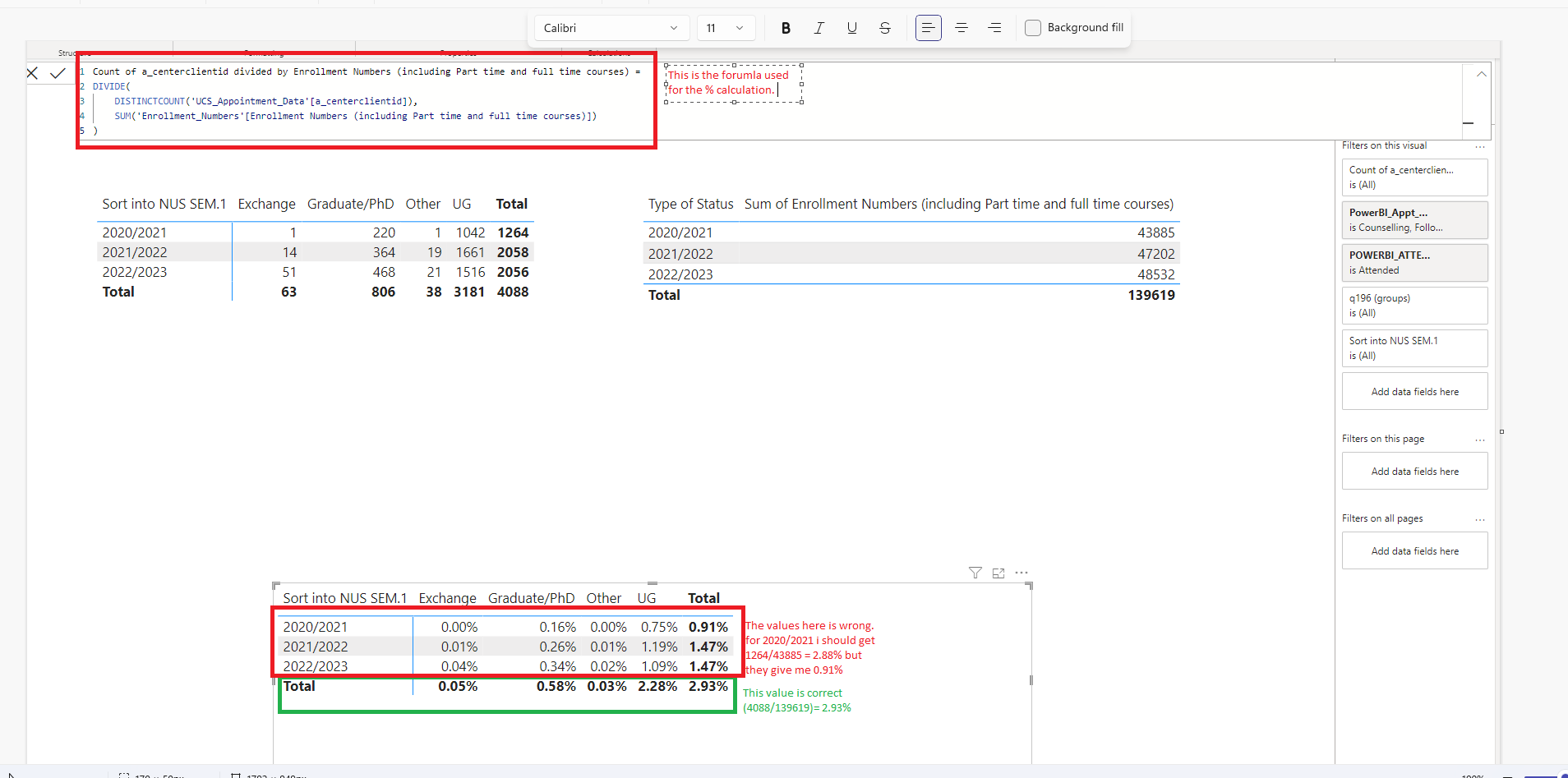Select Add data fields under all pages filters
Viewport: 1568px width, 778px height.
(1414, 551)
